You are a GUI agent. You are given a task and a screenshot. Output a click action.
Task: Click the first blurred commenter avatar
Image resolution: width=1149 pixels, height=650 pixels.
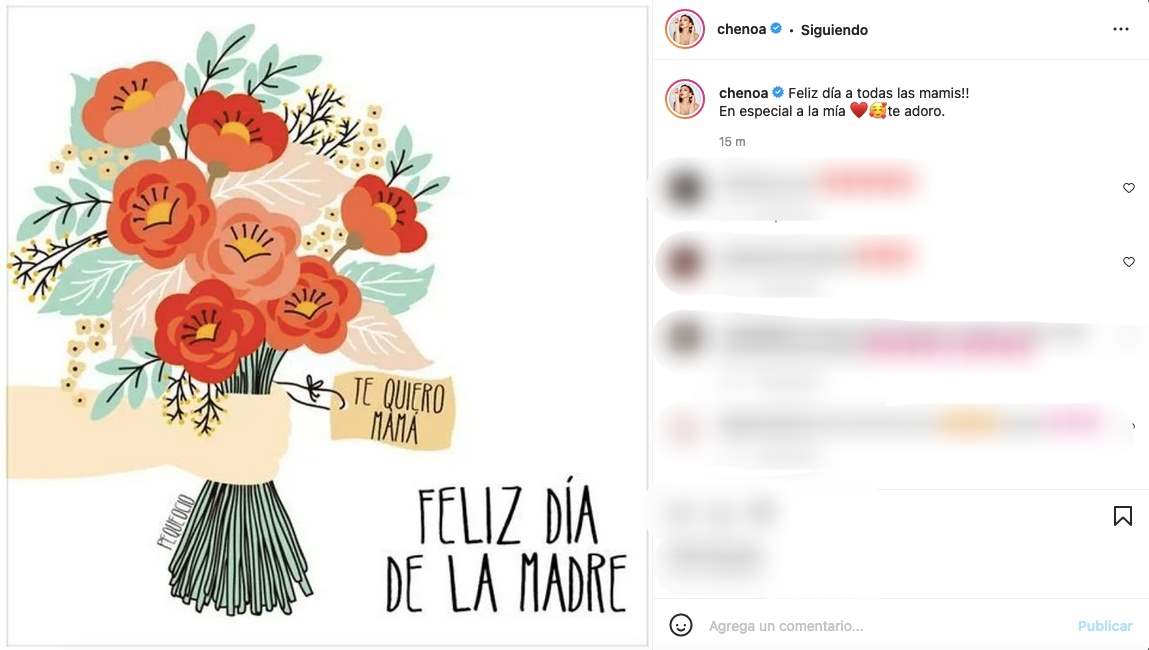click(x=684, y=188)
